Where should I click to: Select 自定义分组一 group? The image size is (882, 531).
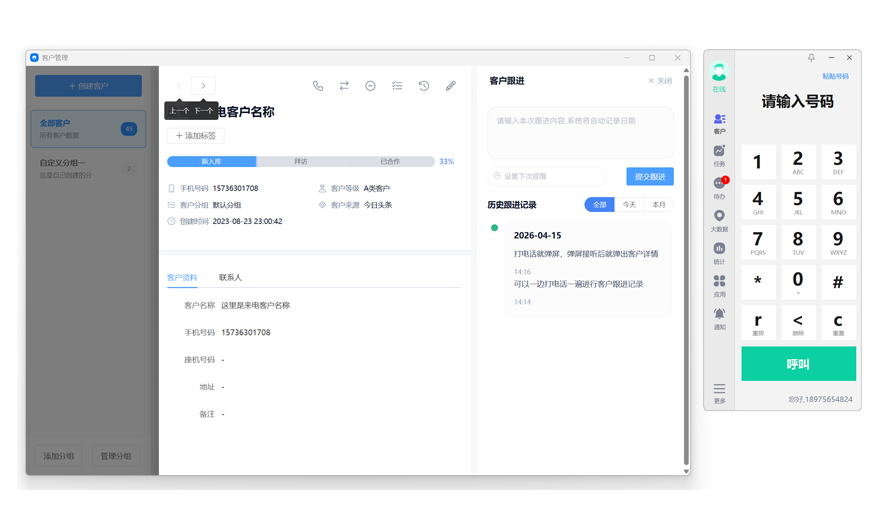pos(88,168)
